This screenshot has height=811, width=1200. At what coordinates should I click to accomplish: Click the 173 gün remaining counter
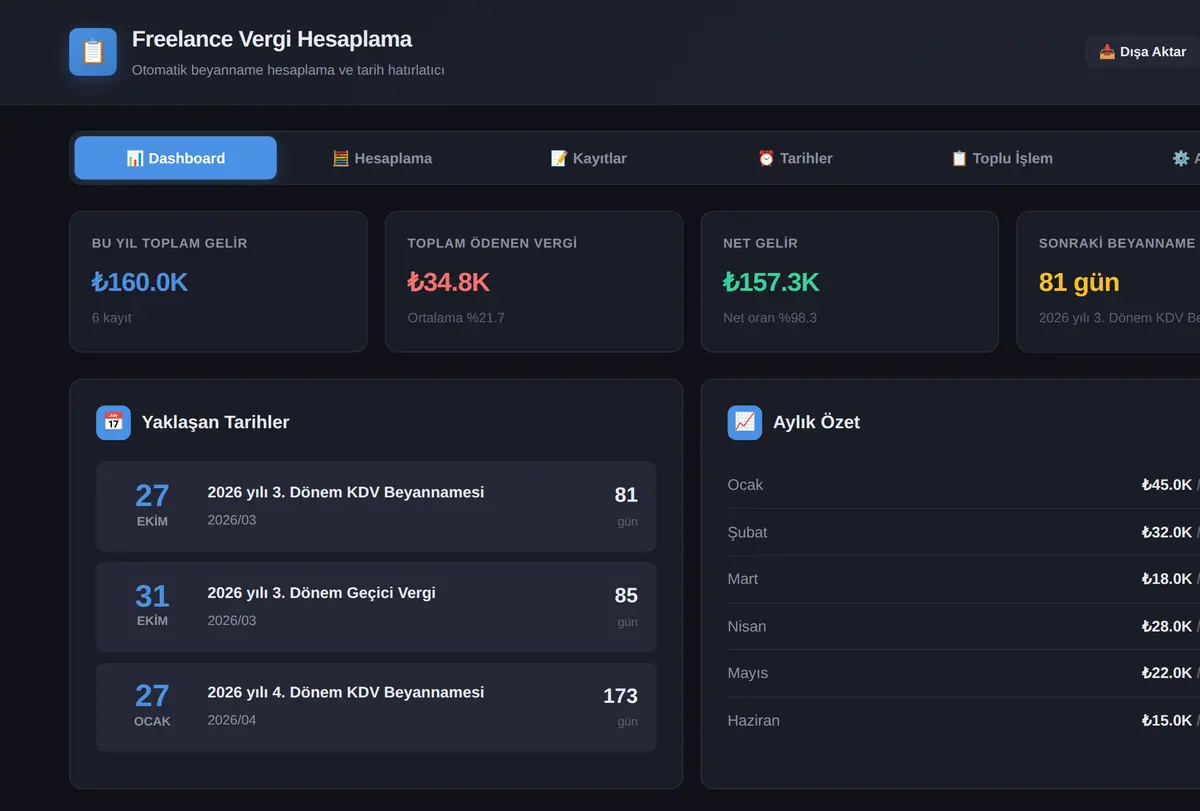point(621,706)
